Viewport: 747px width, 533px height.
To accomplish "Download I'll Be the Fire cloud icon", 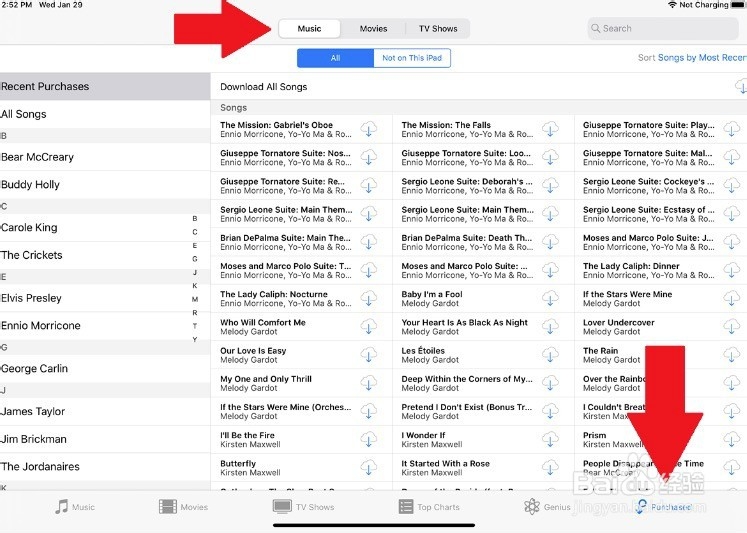I will coord(368,439).
